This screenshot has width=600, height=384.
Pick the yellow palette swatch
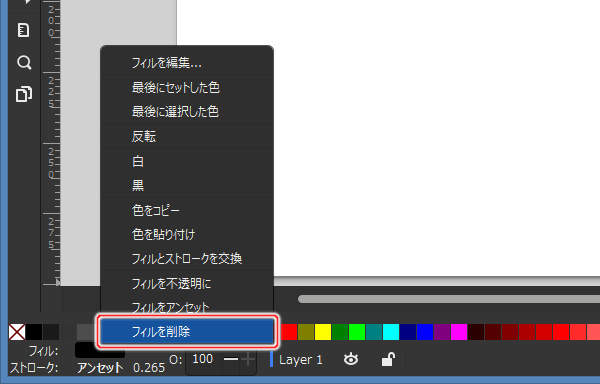click(x=323, y=332)
